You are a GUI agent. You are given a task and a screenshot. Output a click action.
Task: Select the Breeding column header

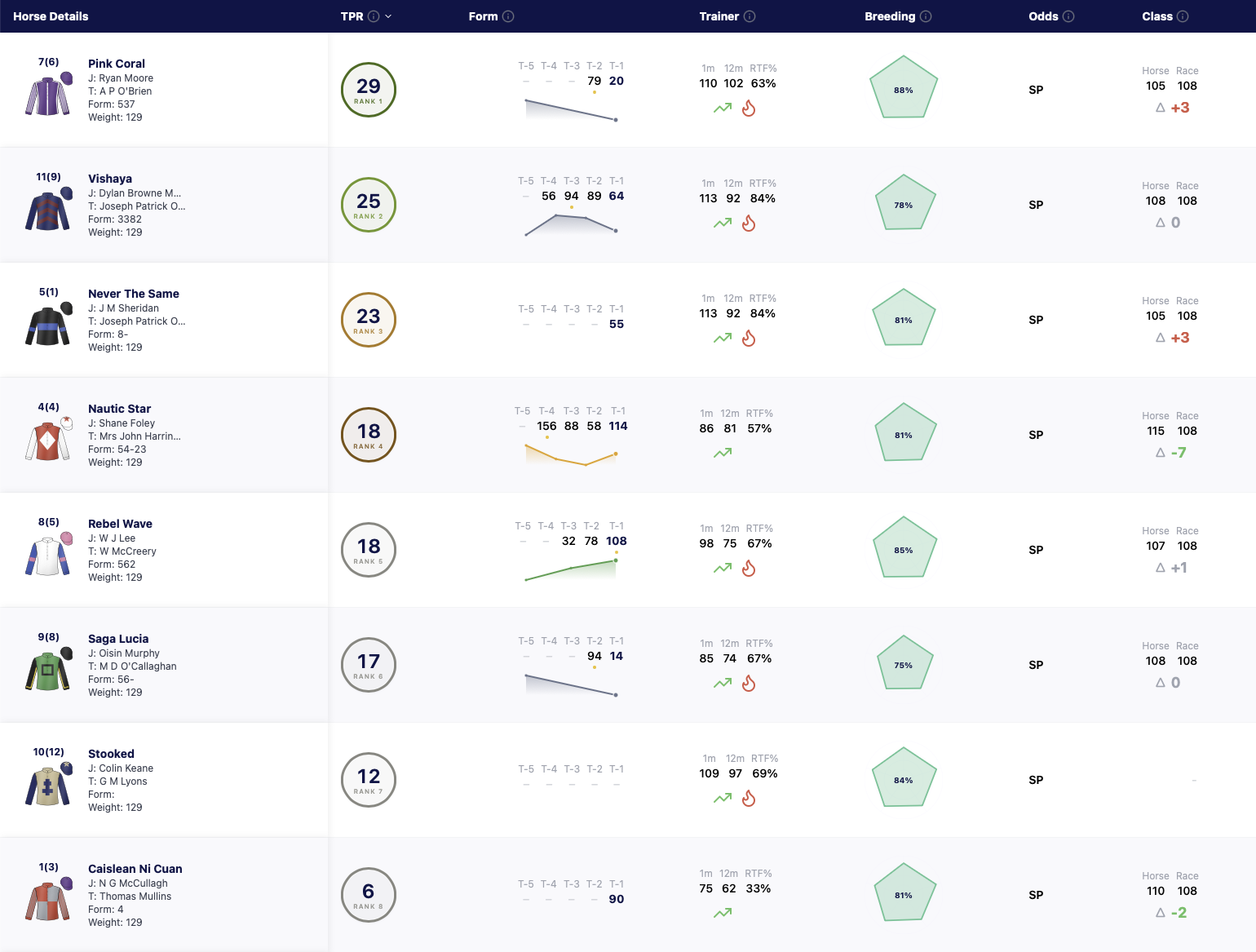(890, 16)
